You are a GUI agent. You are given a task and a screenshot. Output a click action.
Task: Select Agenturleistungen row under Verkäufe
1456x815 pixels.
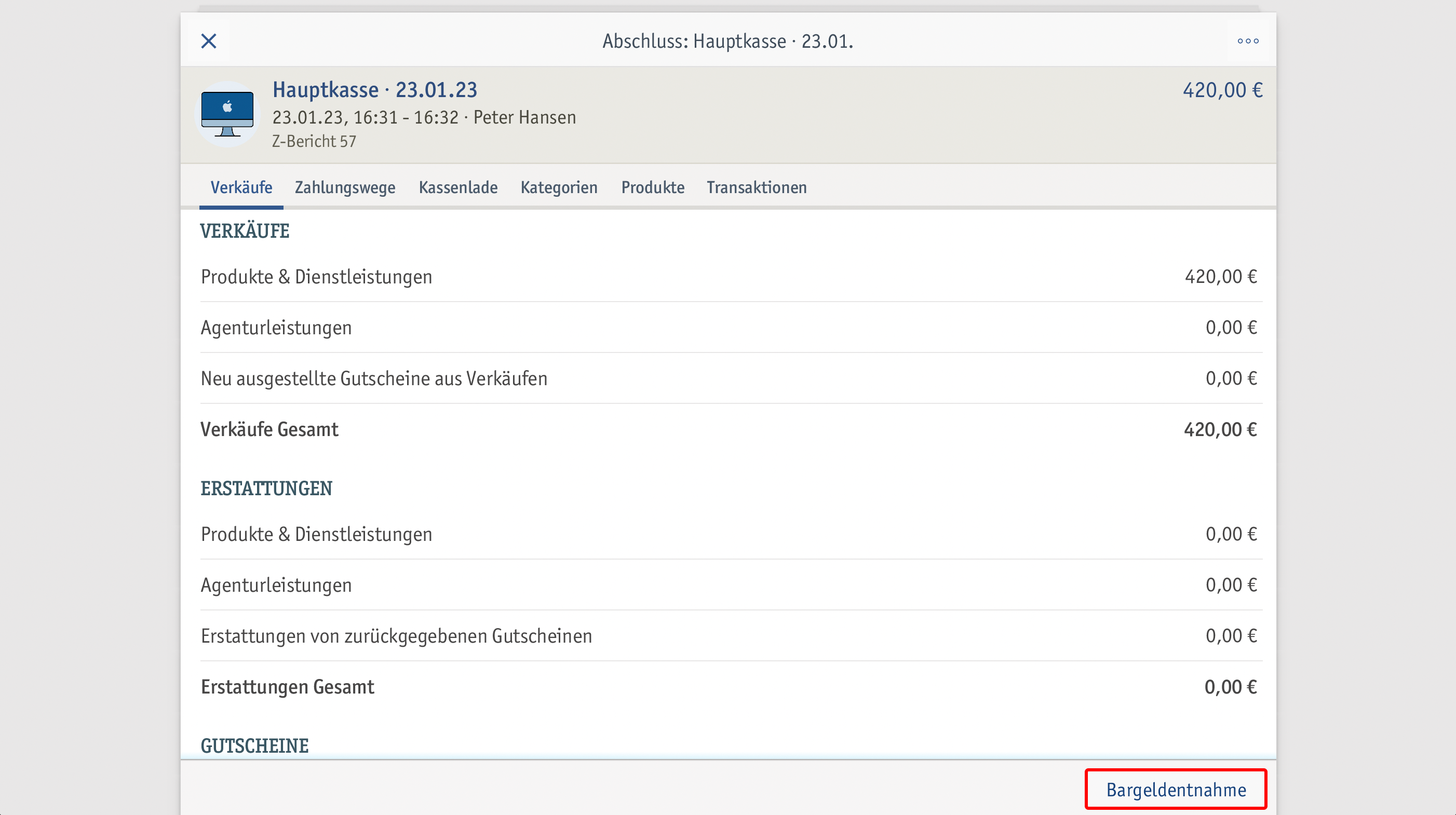pyautogui.click(x=732, y=327)
